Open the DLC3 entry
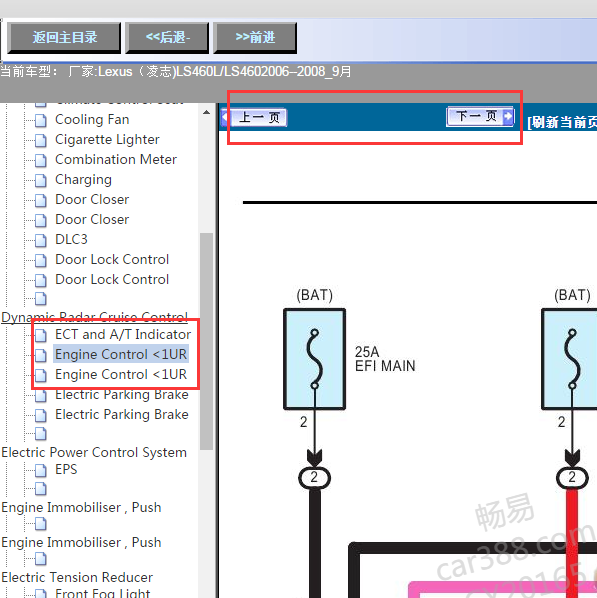This screenshot has width=597, height=598. pyautogui.click(x=71, y=239)
